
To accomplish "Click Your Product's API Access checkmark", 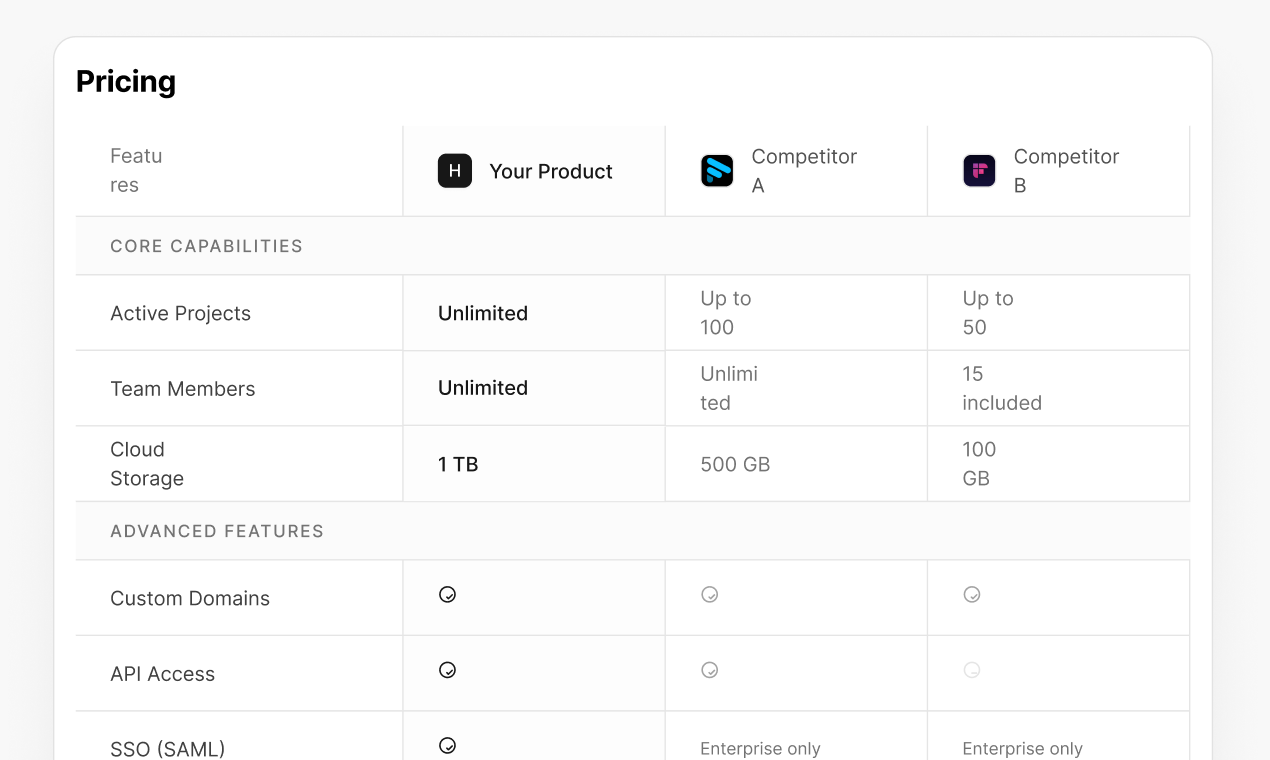I will tap(448, 670).
